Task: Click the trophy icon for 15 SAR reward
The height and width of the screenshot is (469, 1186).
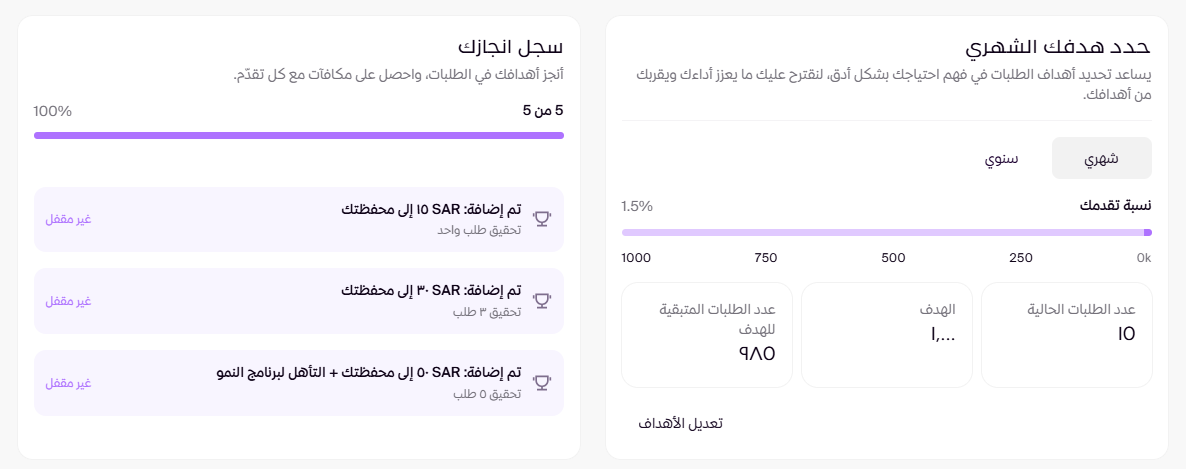Action: pyautogui.click(x=542, y=218)
